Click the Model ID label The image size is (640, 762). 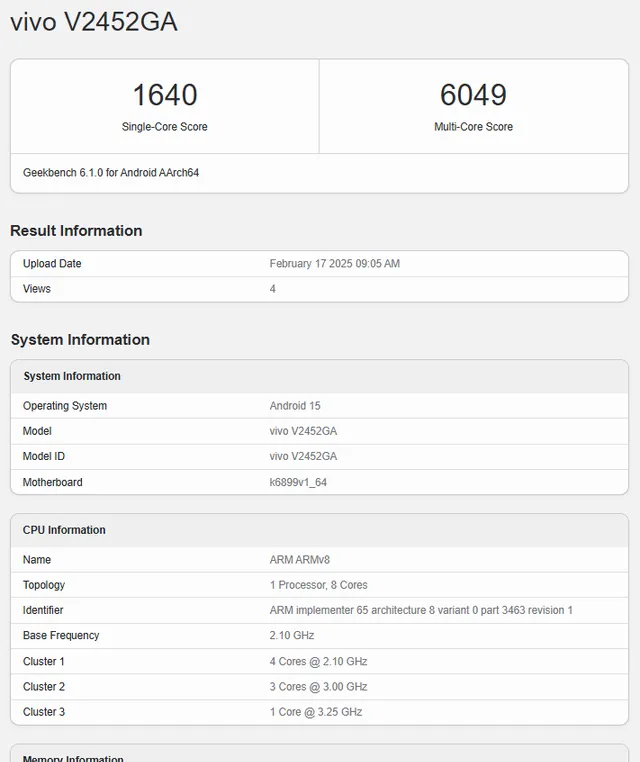(44, 456)
